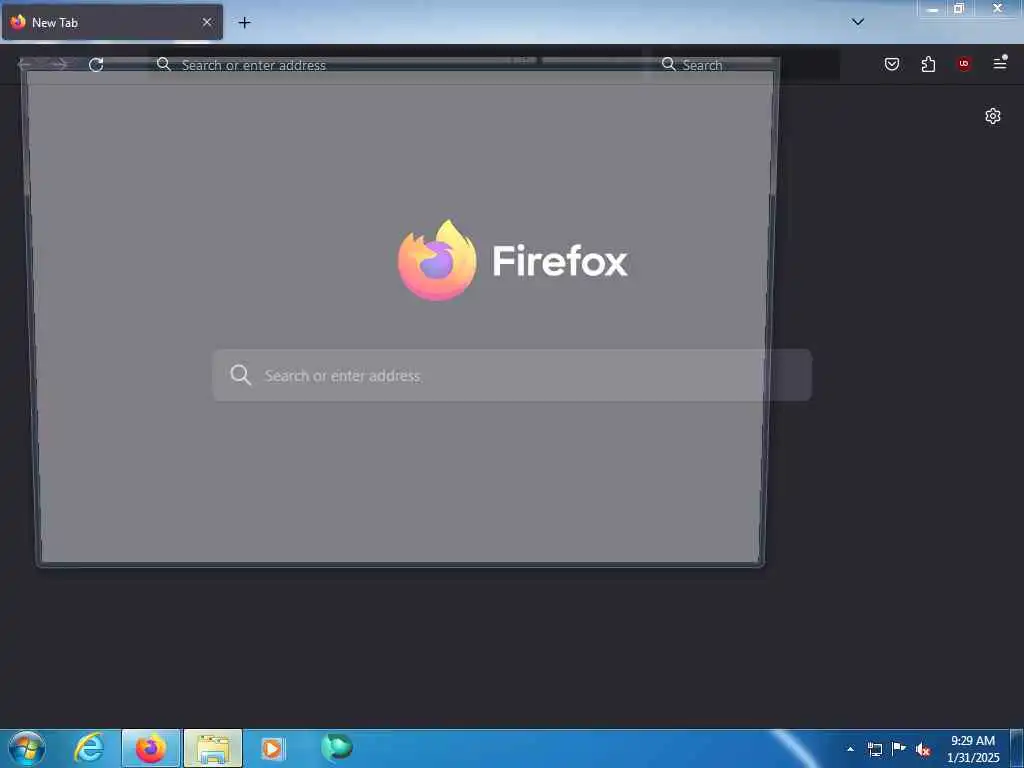Image resolution: width=1024 pixels, height=768 pixels.
Task: Restore down the Firefox window
Action: (x=959, y=8)
